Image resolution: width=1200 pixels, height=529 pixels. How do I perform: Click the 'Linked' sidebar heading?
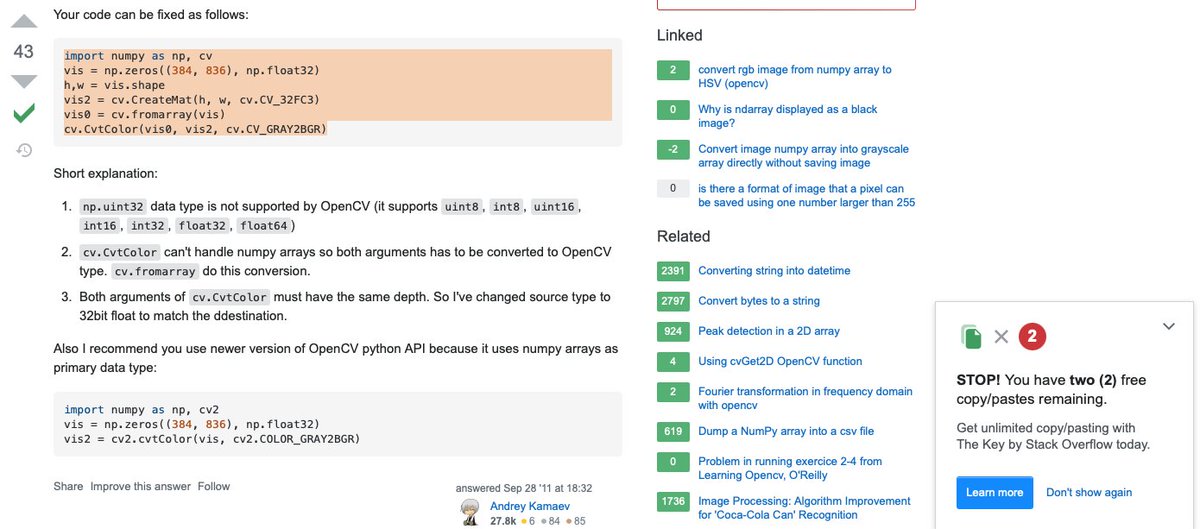coord(680,35)
